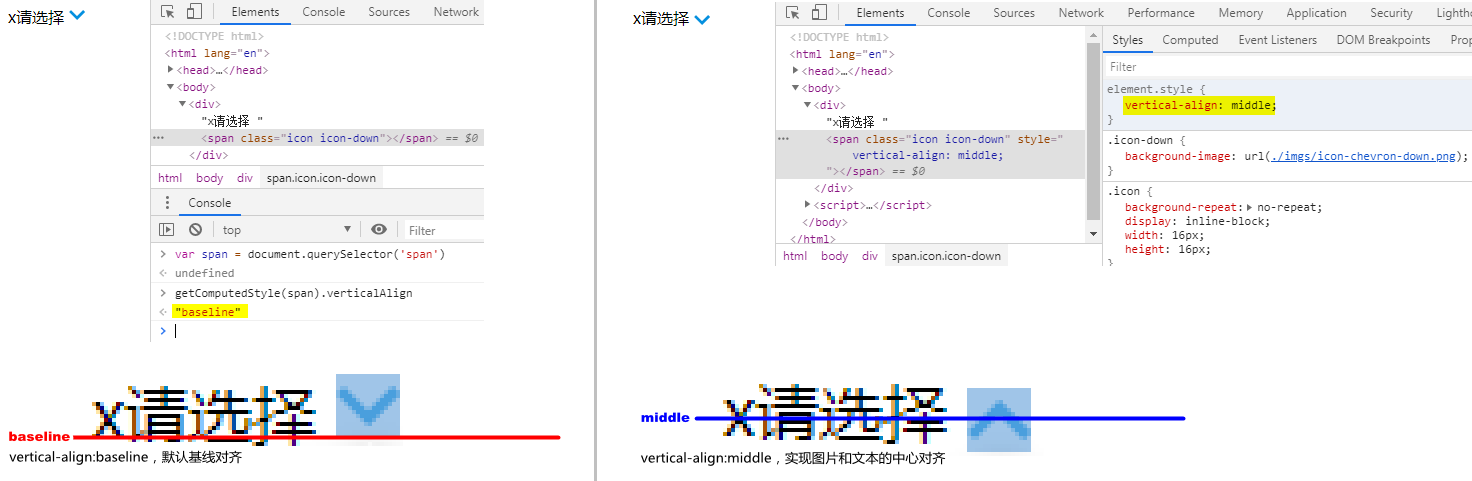Click 'body' breadcrumb in DevTools with Console drawer
1472x481 pixels.
(210, 178)
